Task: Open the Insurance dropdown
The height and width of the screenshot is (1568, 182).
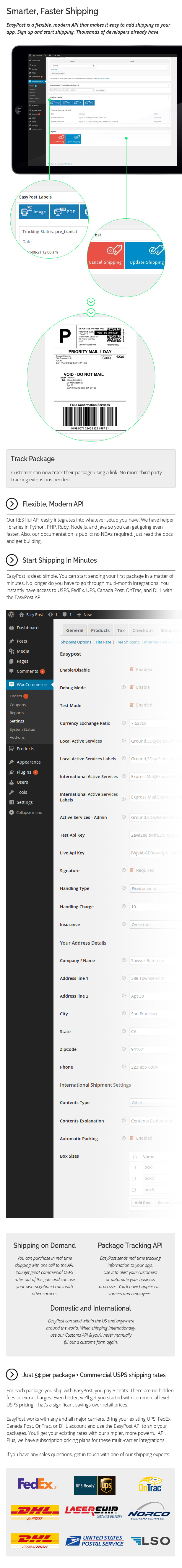Action: pyautogui.click(x=152, y=924)
